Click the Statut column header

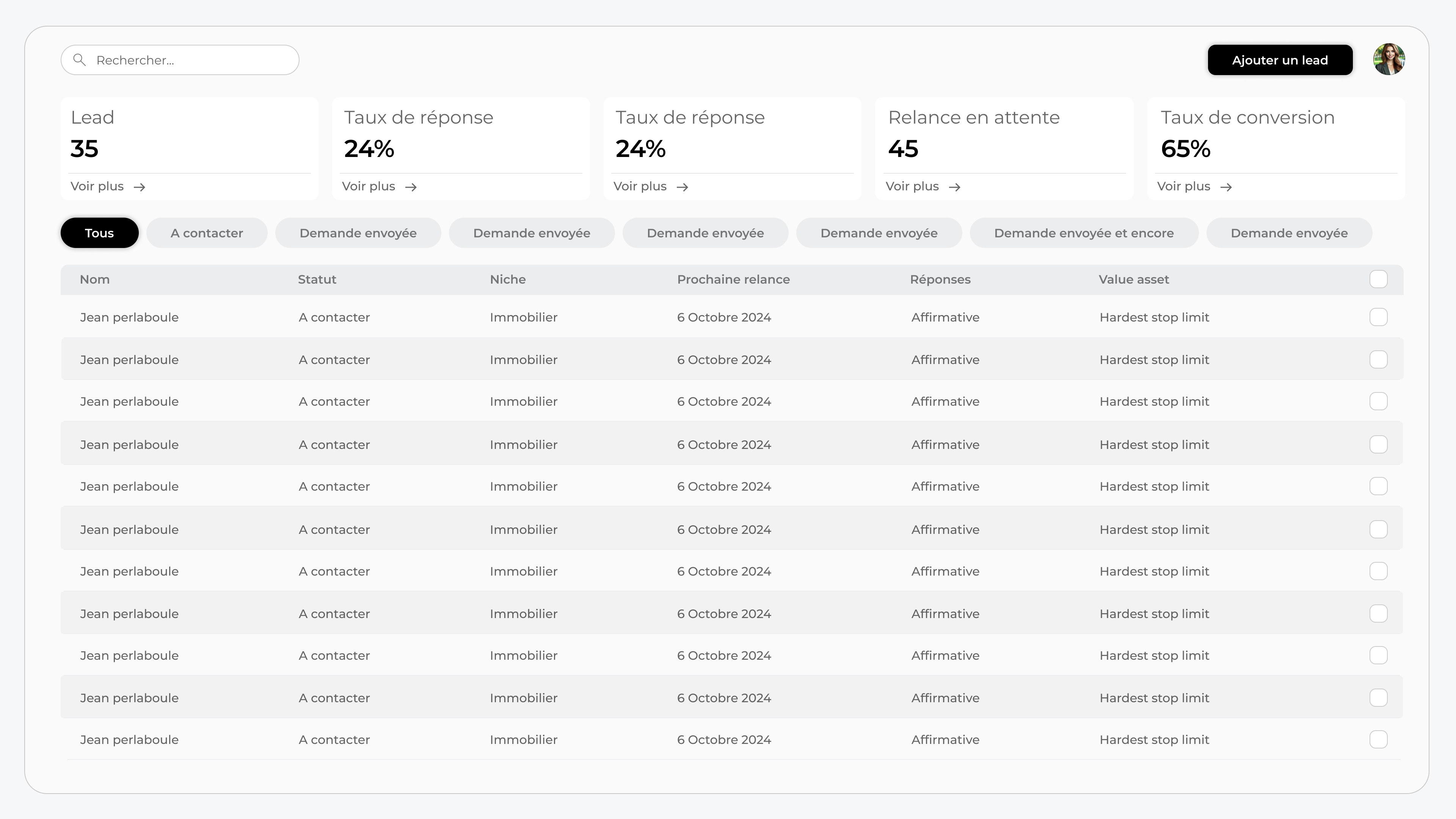[317, 279]
